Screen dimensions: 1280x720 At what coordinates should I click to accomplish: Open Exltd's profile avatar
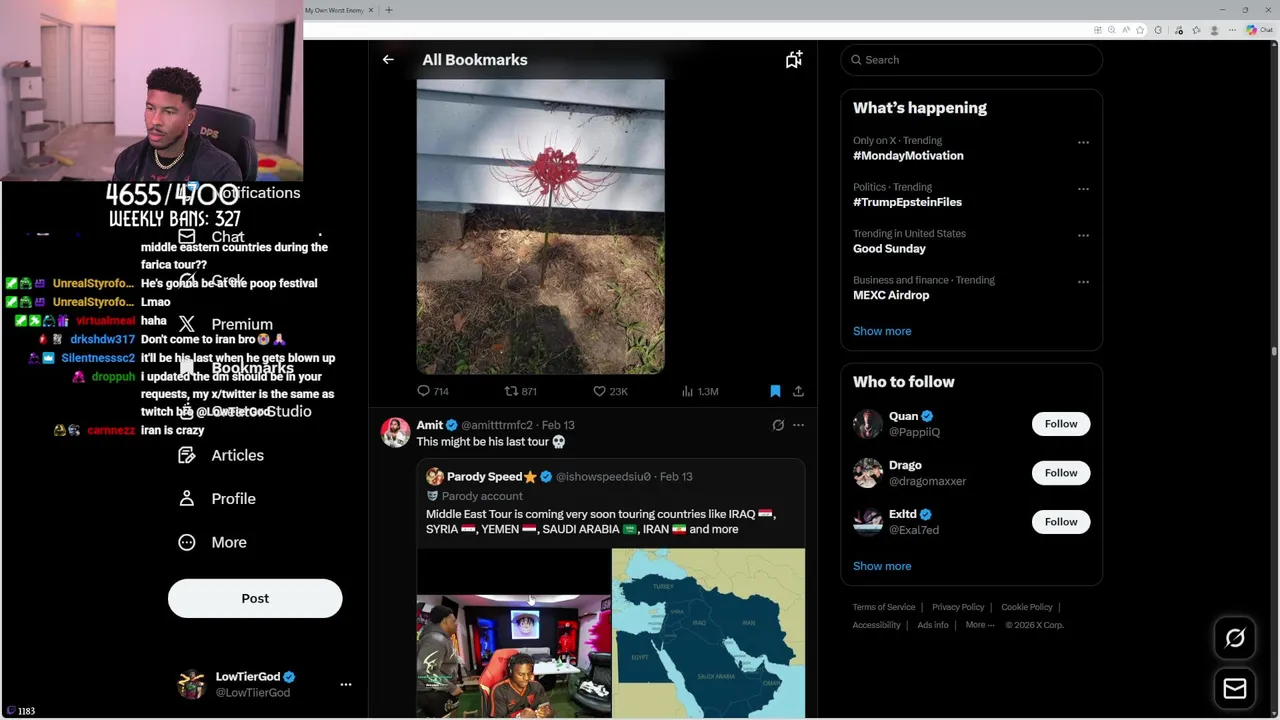(x=868, y=522)
